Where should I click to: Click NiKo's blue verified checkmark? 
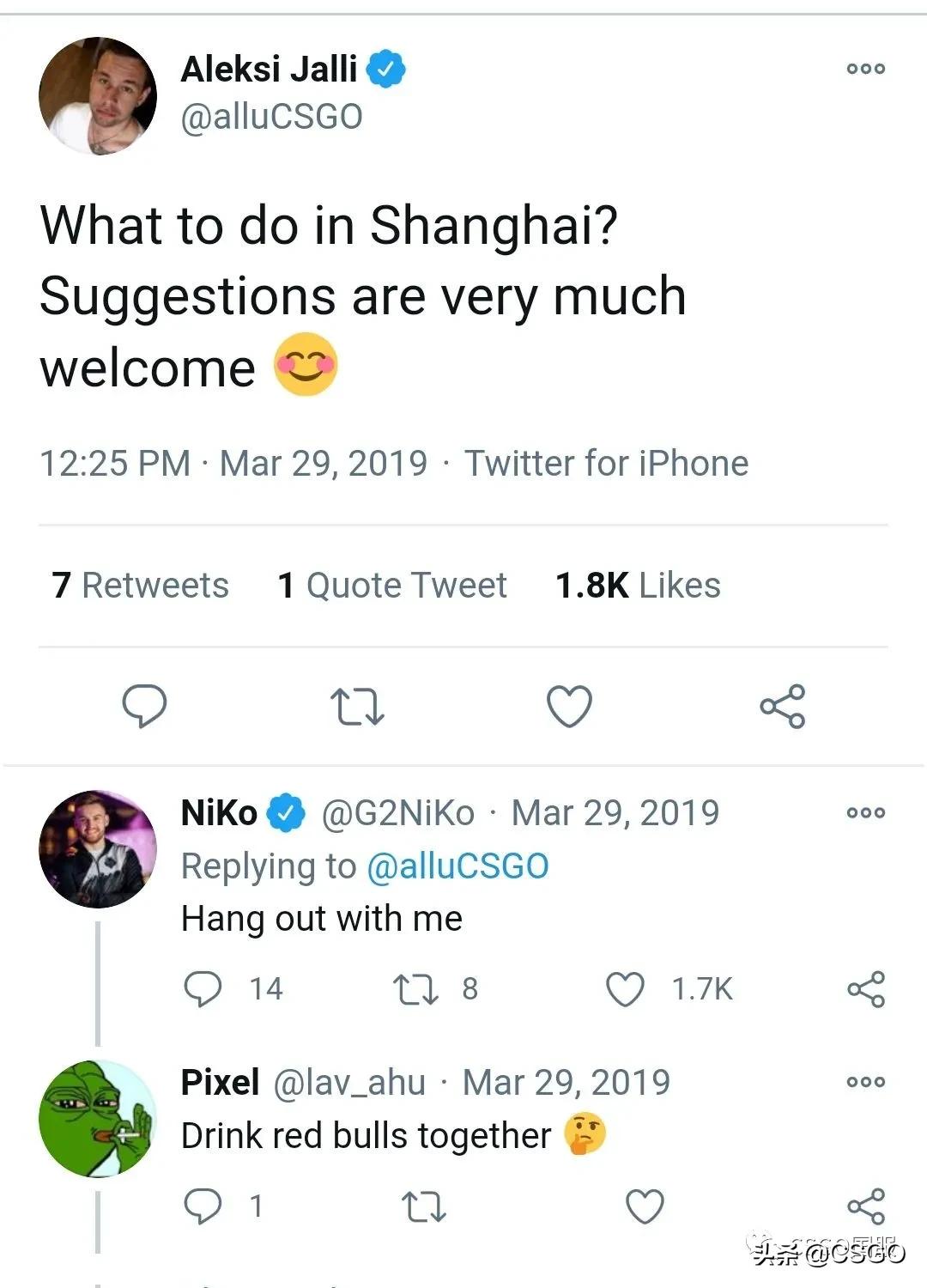[283, 811]
